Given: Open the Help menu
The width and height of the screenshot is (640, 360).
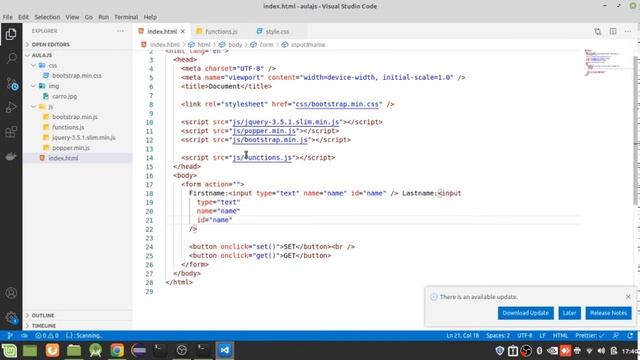Looking at the screenshot, I should (x=150, y=17).
